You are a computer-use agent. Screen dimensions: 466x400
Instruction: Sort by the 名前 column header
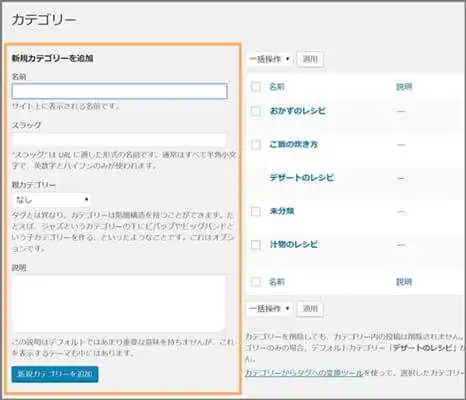coord(277,87)
